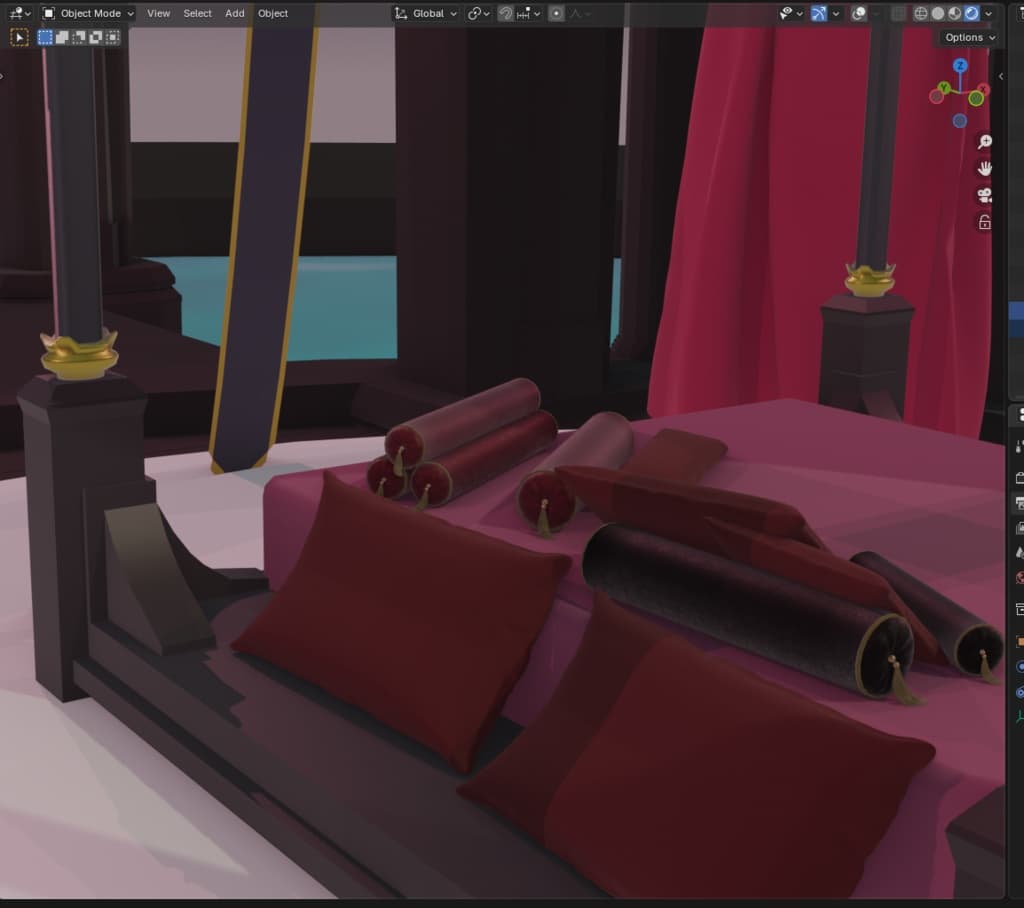This screenshot has width=1024, height=908.
Task: Open the Global transform orientation dropdown
Action: (426, 13)
